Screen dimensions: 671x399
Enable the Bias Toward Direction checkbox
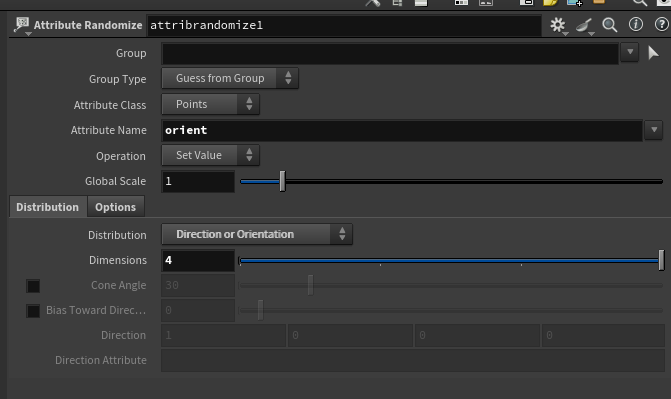pos(33,311)
